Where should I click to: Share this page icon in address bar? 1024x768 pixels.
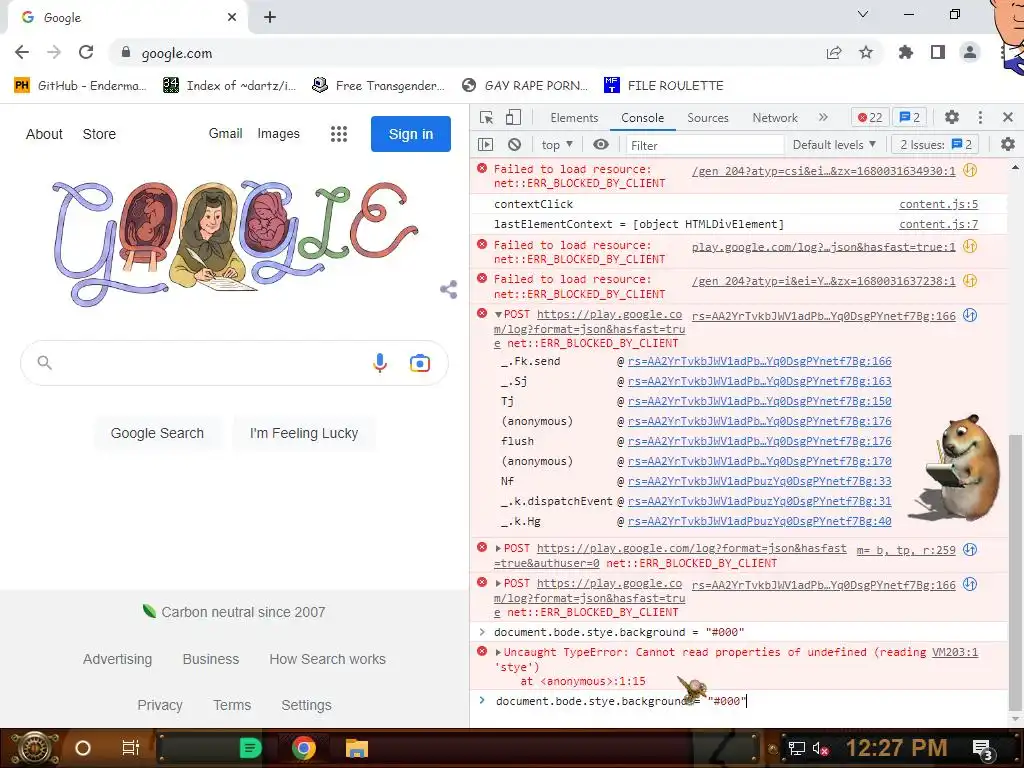(x=834, y=53)
